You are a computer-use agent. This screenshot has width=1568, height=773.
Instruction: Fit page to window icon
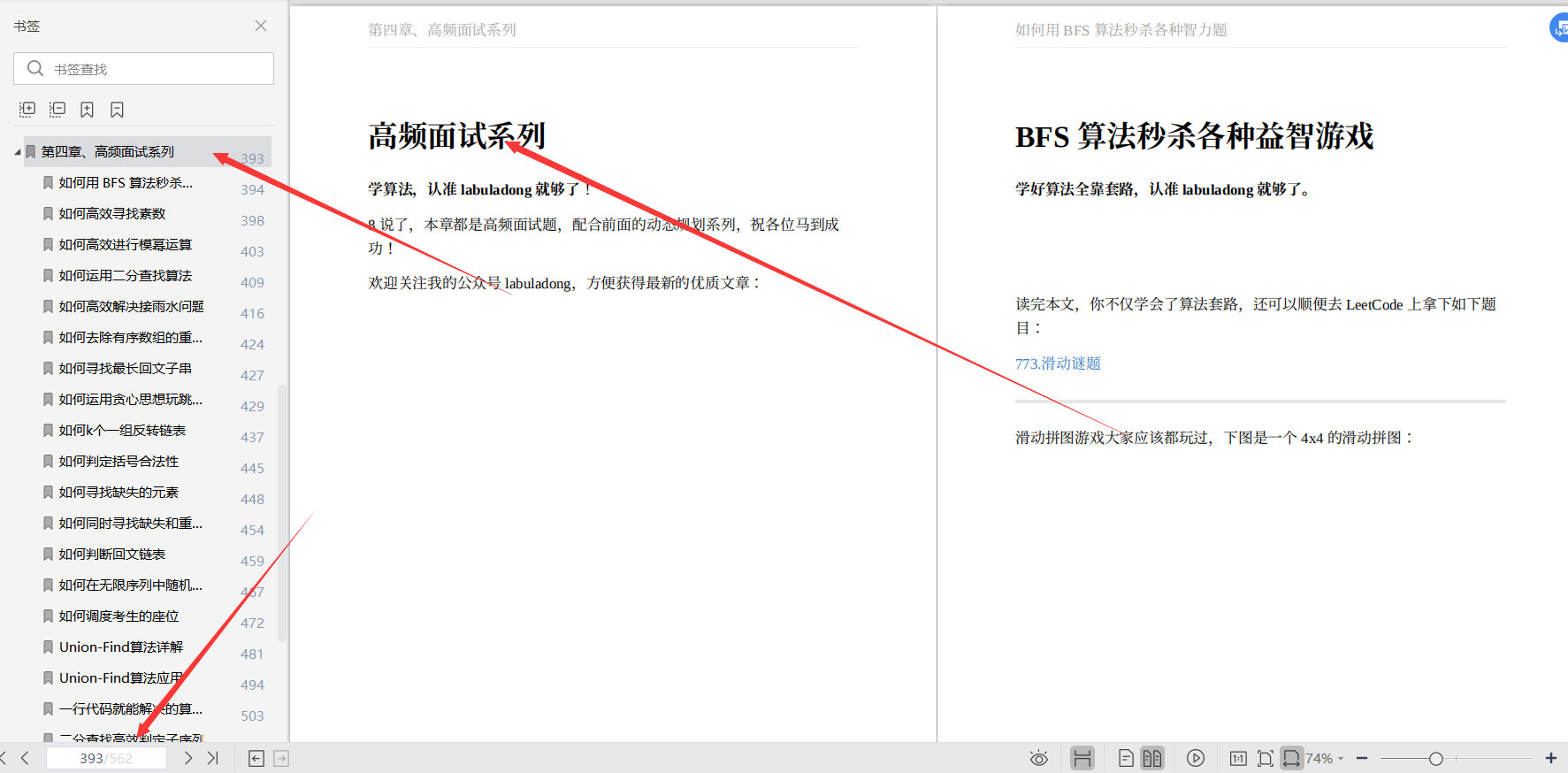click(x=1266, y=758)
